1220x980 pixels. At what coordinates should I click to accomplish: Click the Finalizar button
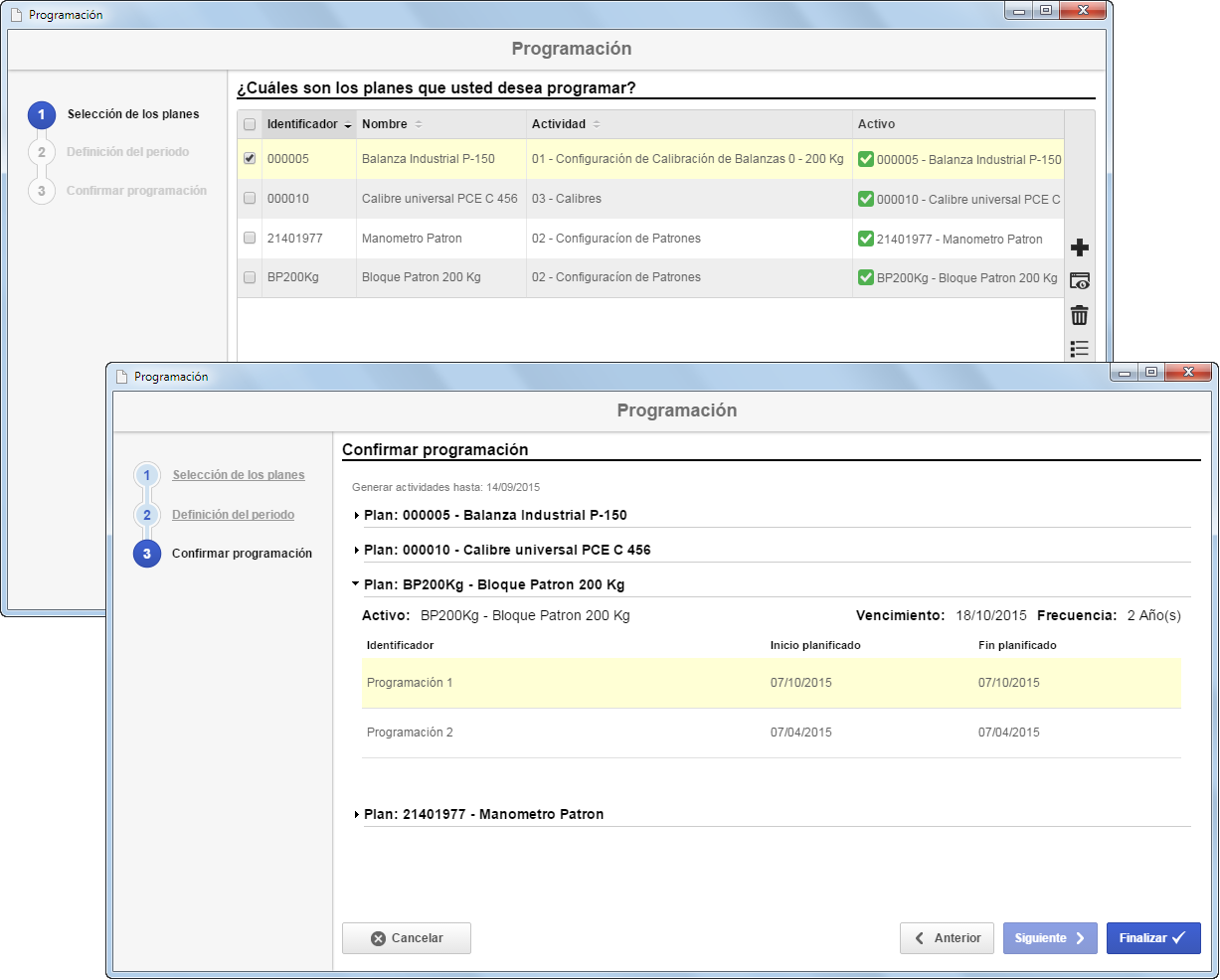point(1153,938)
